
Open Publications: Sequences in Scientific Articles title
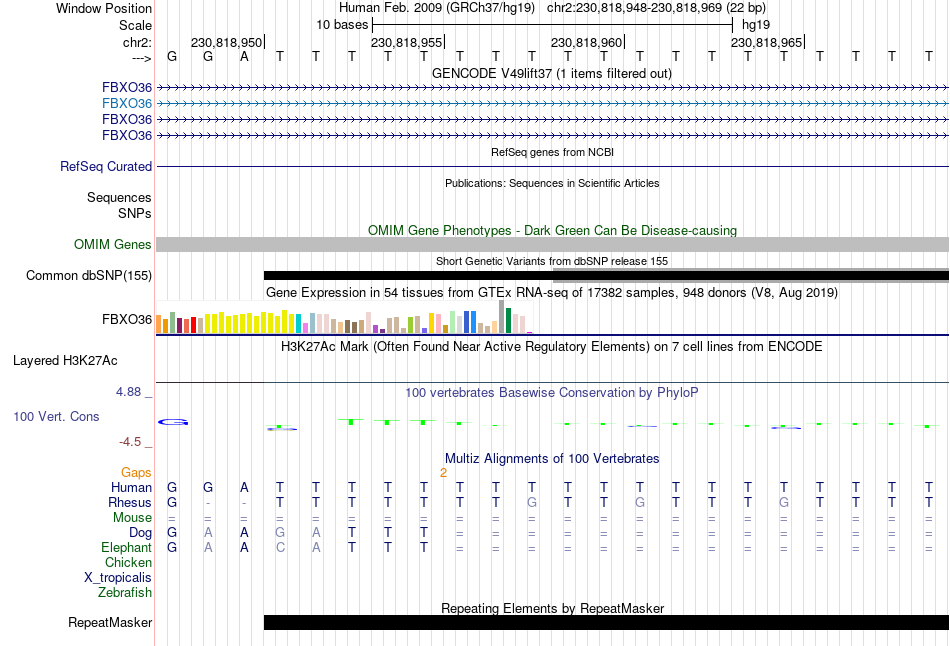552,183
